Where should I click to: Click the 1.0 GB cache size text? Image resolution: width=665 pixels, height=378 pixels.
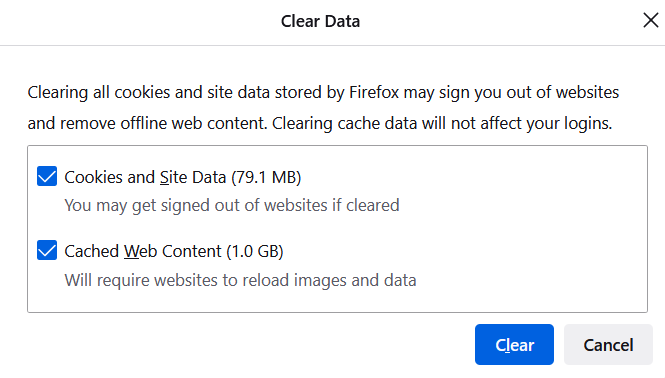(254, 251)
